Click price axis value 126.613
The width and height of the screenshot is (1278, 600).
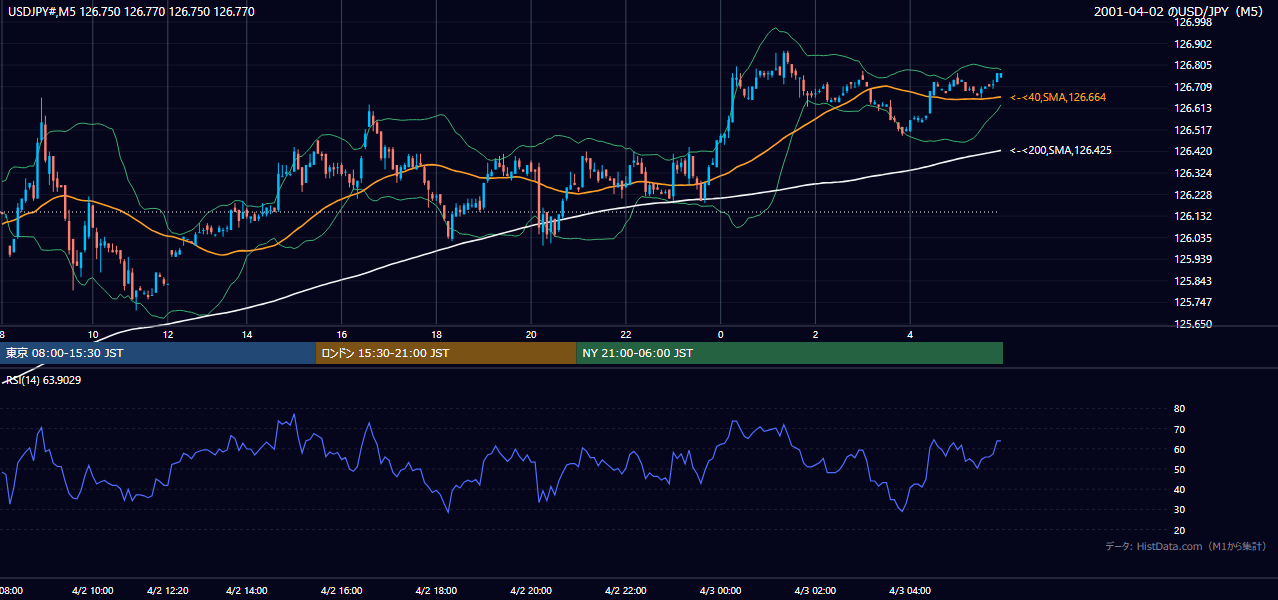coord(1192,108)
